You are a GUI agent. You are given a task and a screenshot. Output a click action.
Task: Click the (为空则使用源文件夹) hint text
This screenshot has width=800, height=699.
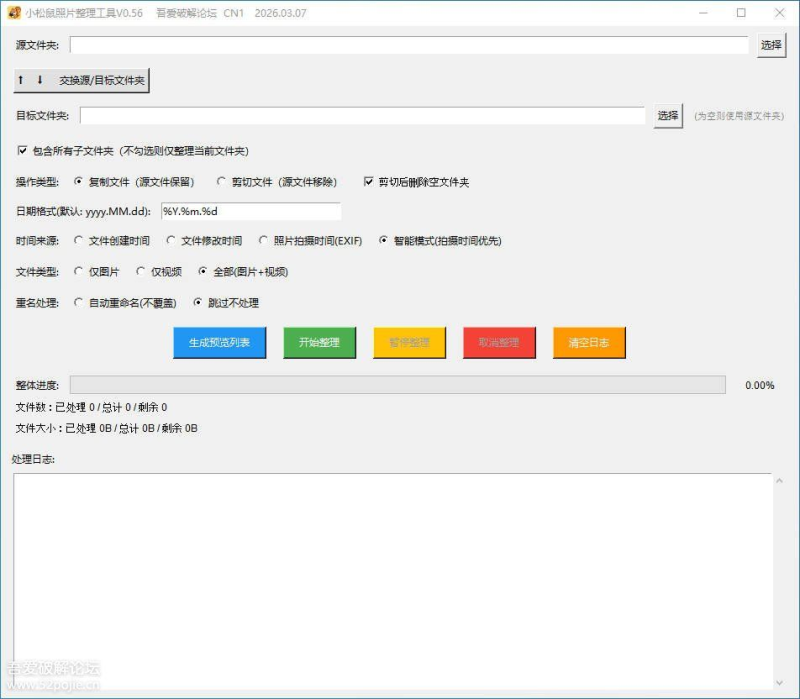(739, 116)
